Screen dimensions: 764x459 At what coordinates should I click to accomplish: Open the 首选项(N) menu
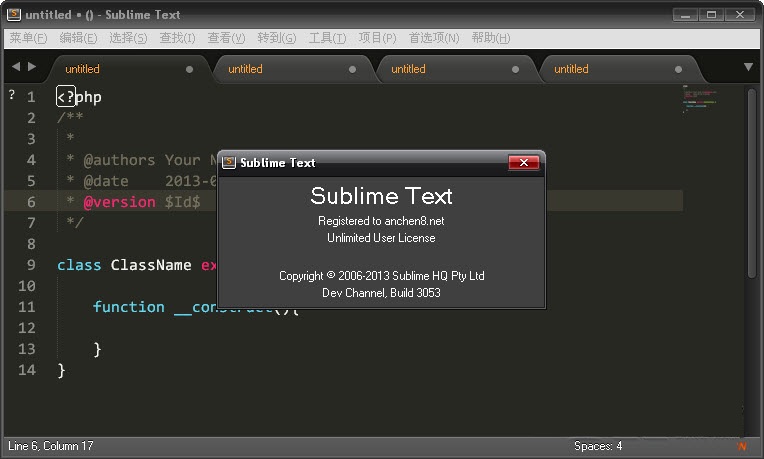(x=433, y=38)
